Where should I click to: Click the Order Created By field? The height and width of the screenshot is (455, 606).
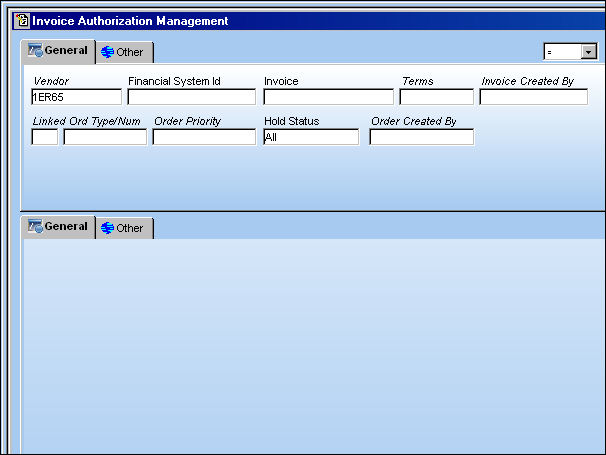(422, 137)
